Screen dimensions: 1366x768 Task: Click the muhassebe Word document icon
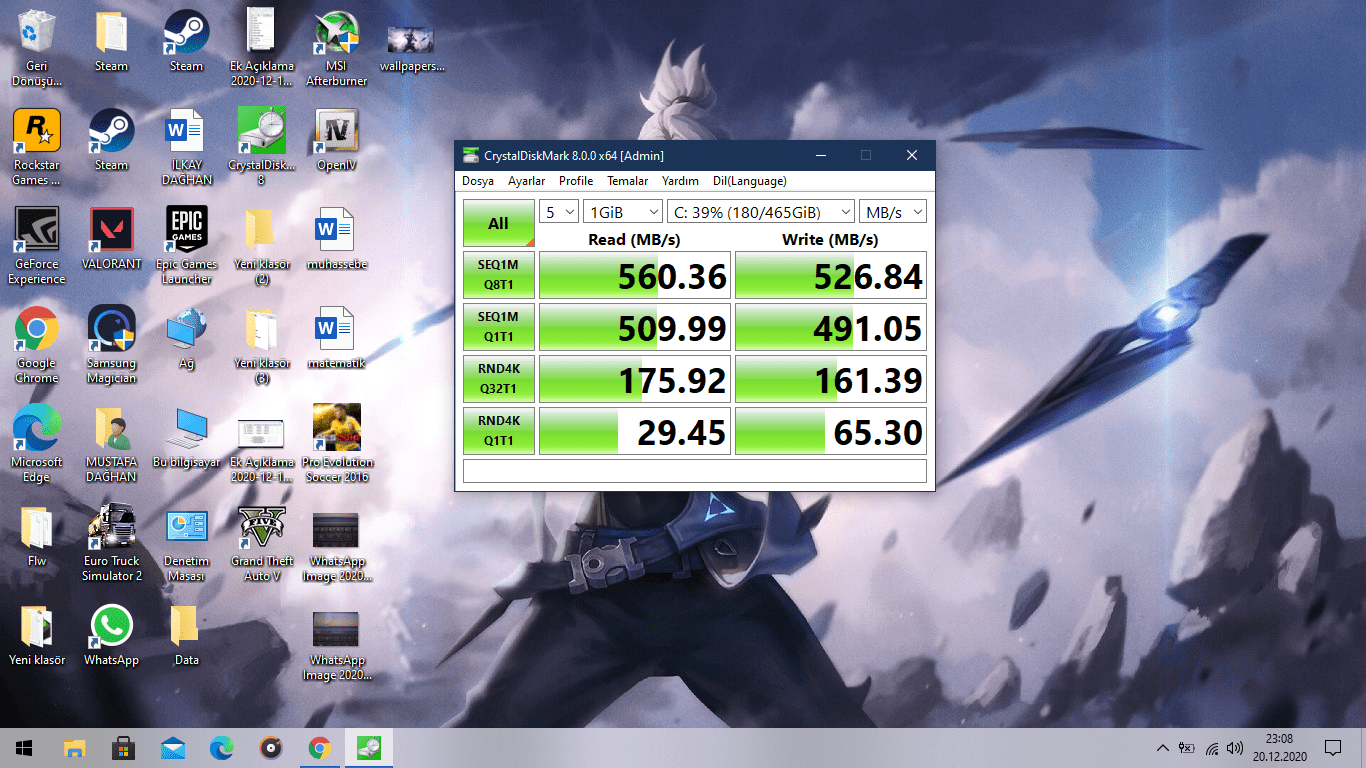[336, 239]
